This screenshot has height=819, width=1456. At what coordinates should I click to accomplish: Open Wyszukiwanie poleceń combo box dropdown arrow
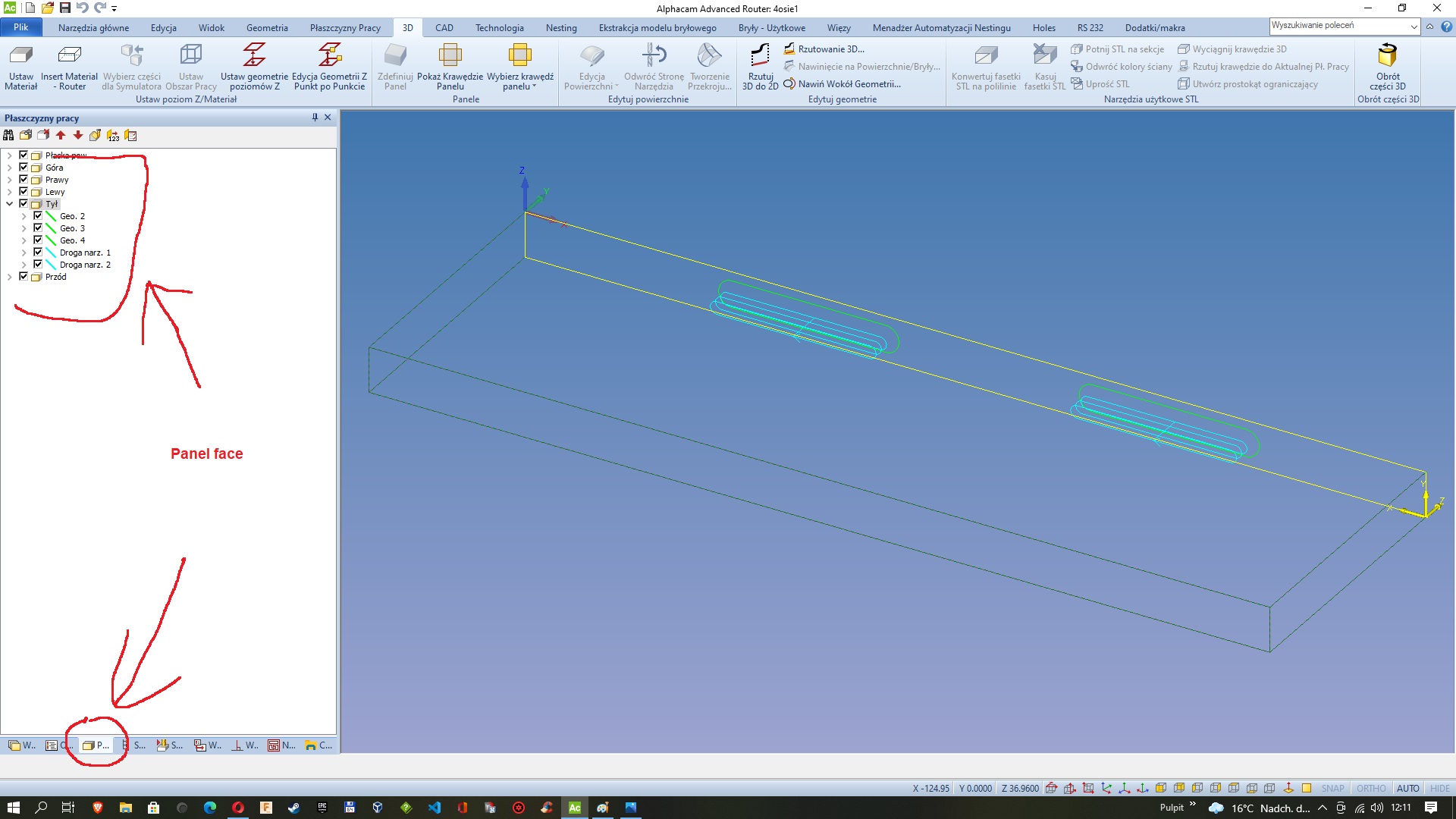pyautogui.click(x=1414, y=27)
